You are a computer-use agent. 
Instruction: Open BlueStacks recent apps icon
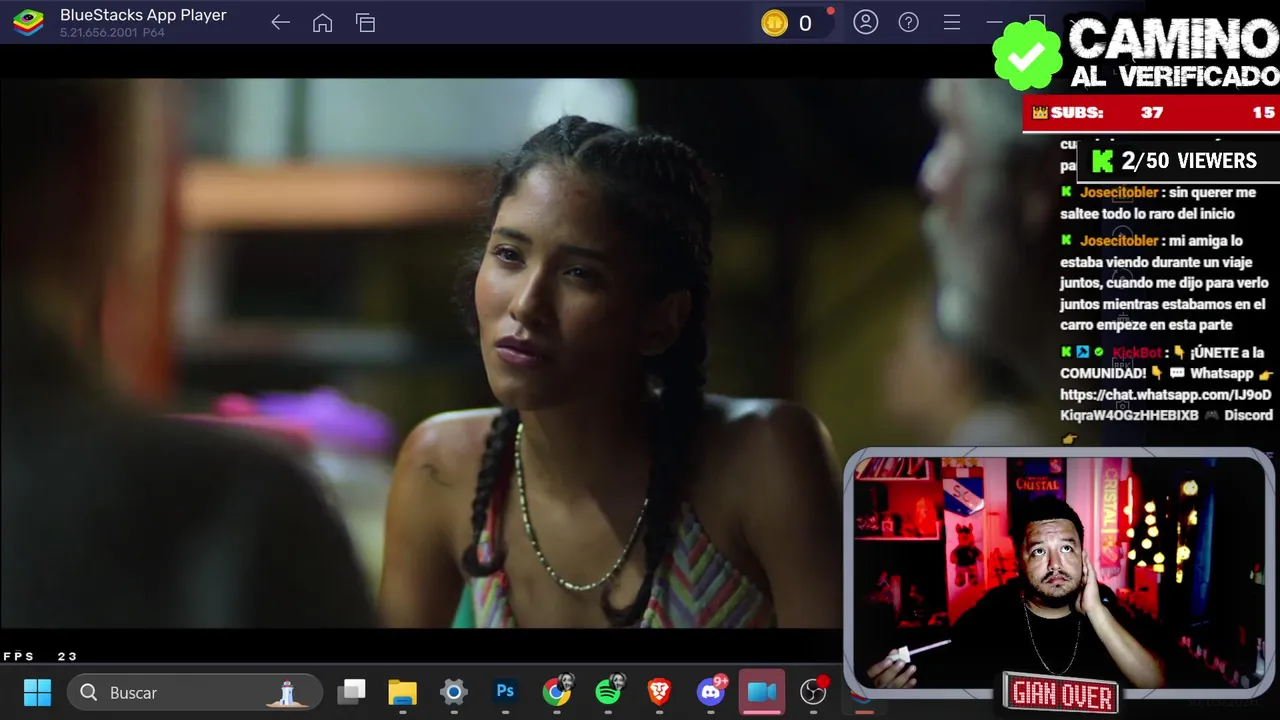pyautogui.click(x=365, y=23)
